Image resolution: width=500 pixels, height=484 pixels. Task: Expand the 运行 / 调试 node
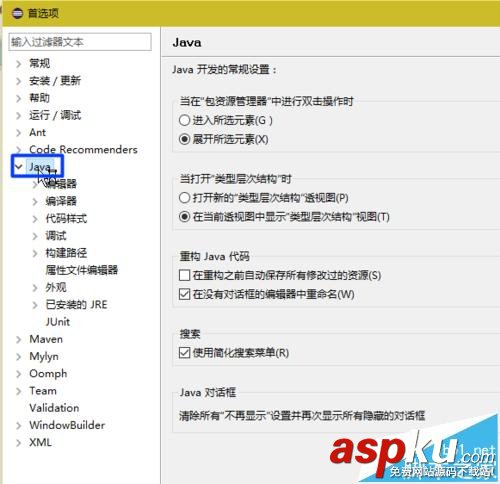(19, 115)
